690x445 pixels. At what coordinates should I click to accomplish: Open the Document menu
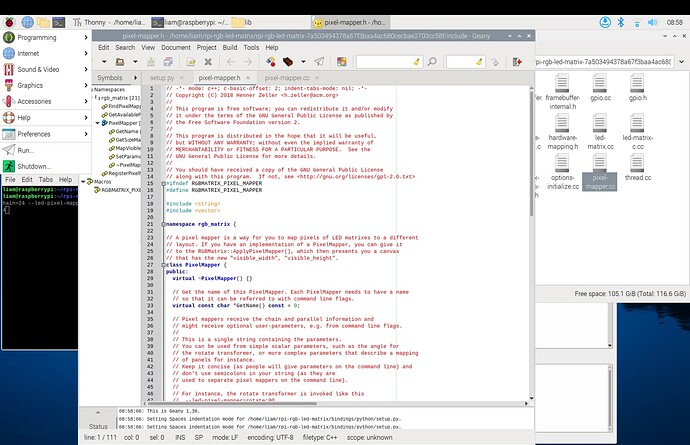[x=176, y=48]
